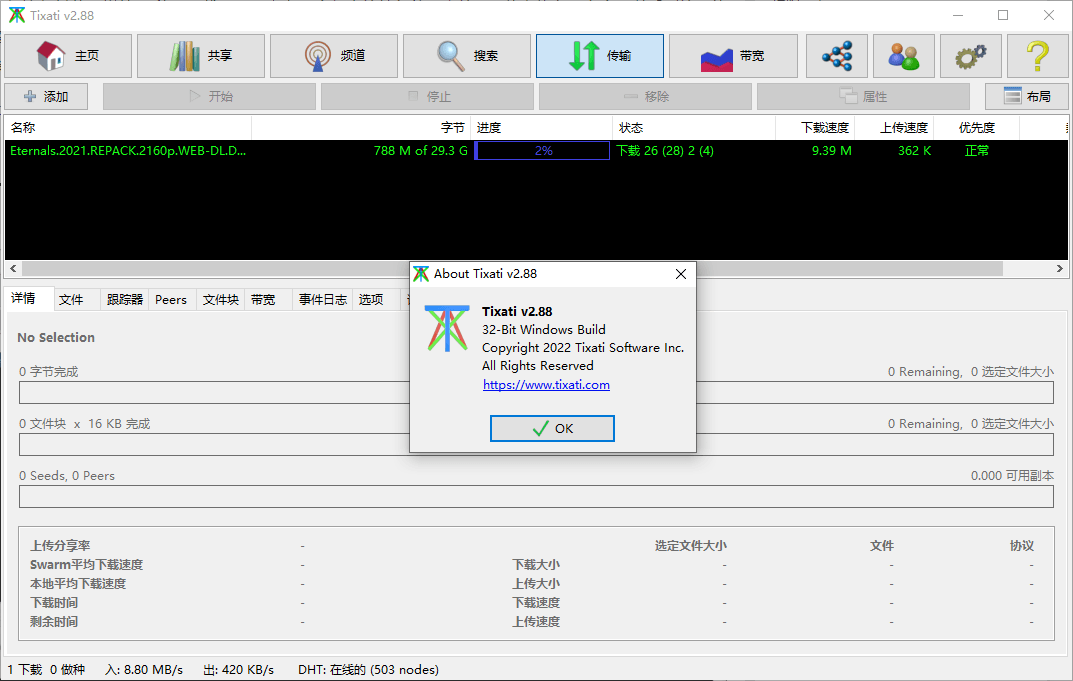Click the 添加 (Add) transfer button
The width and height of the screenshot is (1073, 681).
46,96
